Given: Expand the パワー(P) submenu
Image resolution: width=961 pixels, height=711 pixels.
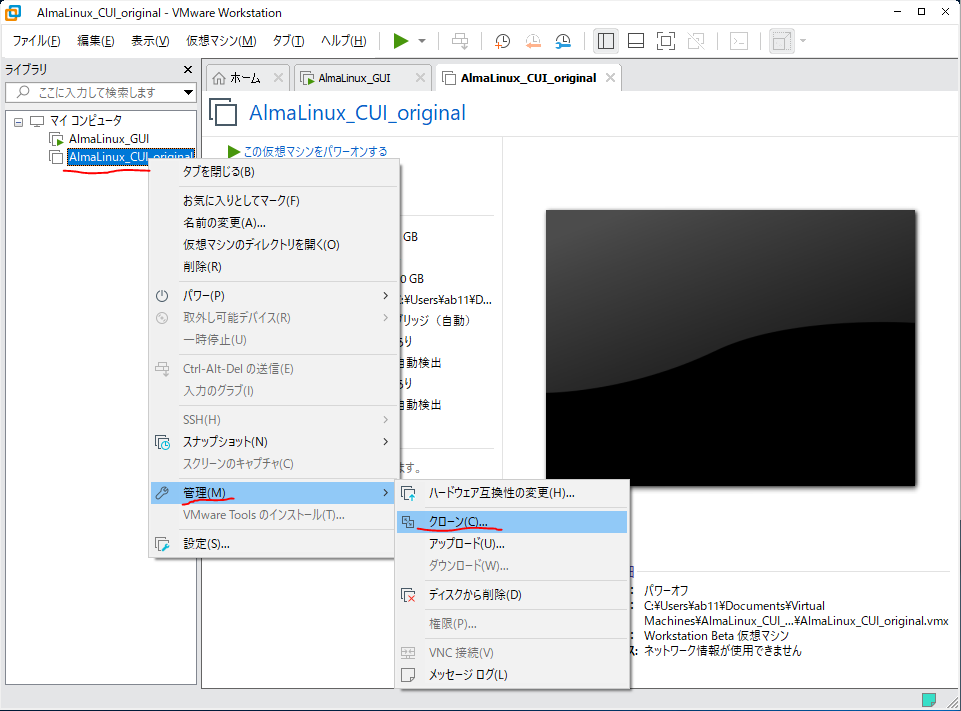Looking at the screenshot, I should tap(272, 296).
